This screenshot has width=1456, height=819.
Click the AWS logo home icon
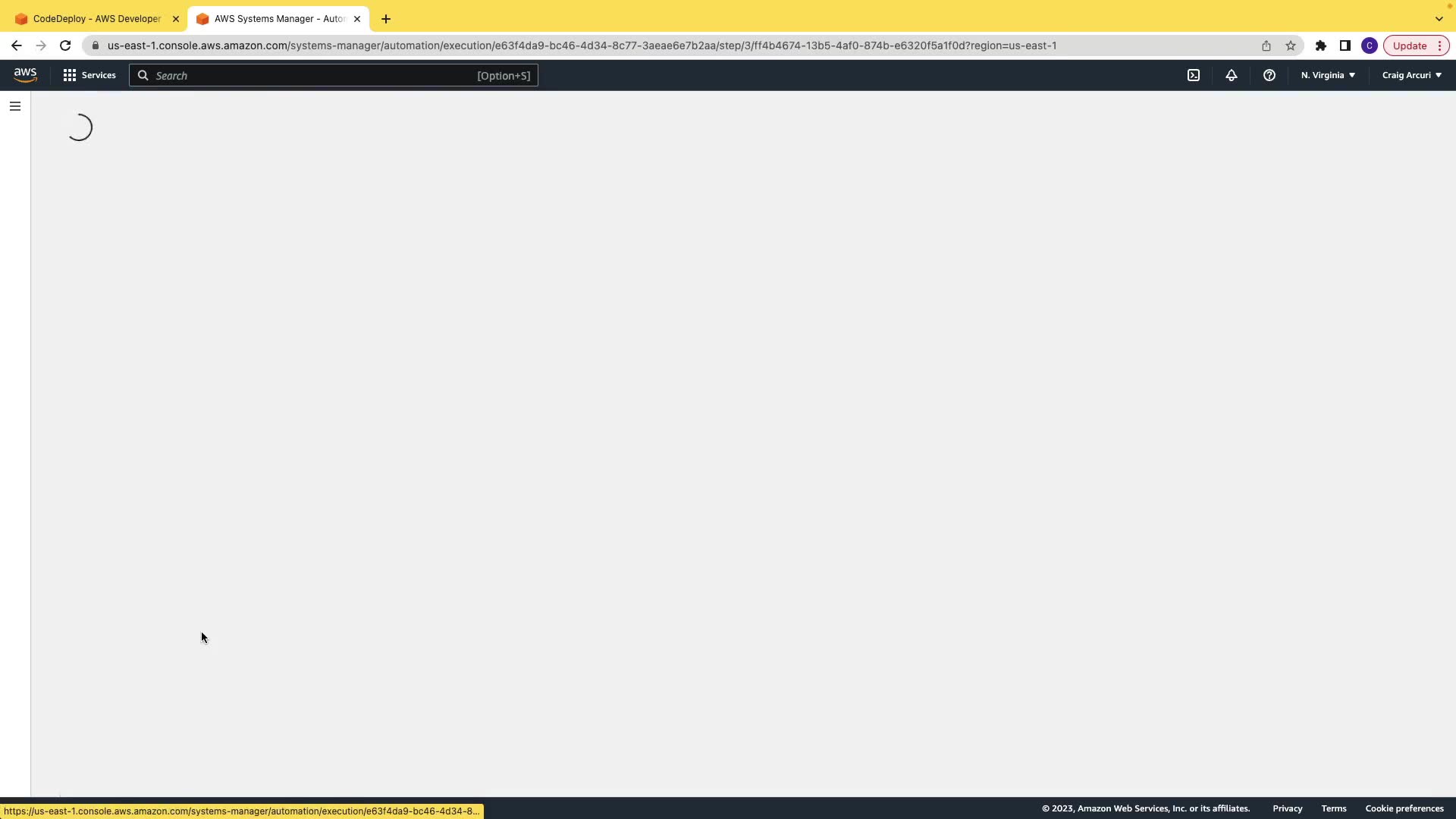coord(25,75)
